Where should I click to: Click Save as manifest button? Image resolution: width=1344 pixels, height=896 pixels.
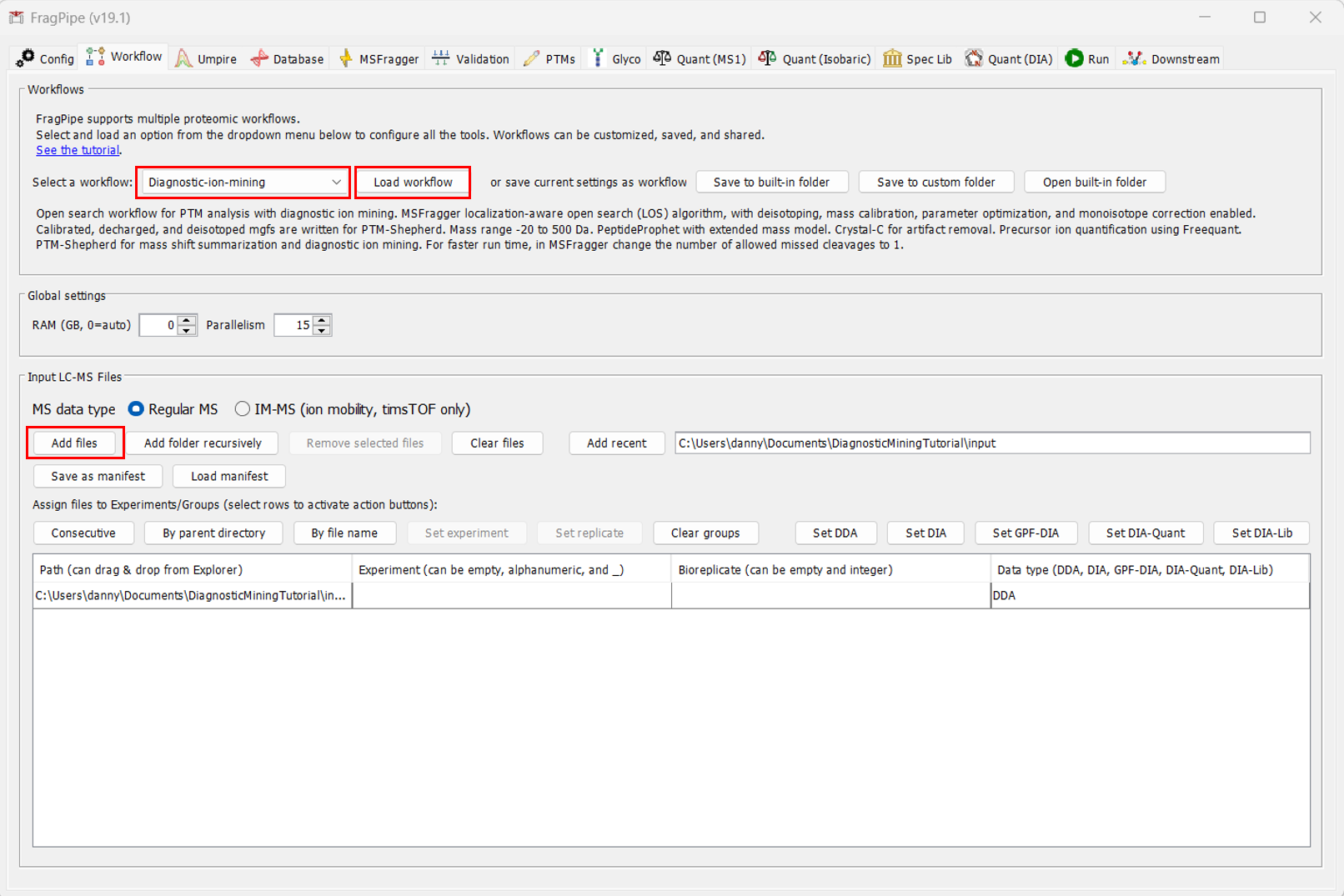pos(98,476)
